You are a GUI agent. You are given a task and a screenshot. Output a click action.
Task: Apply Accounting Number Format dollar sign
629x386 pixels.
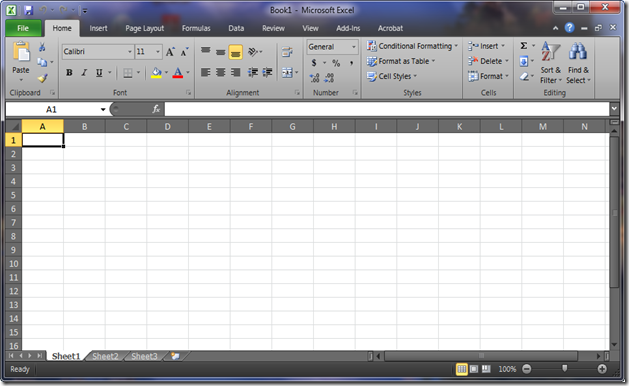(x=314, y=63)
